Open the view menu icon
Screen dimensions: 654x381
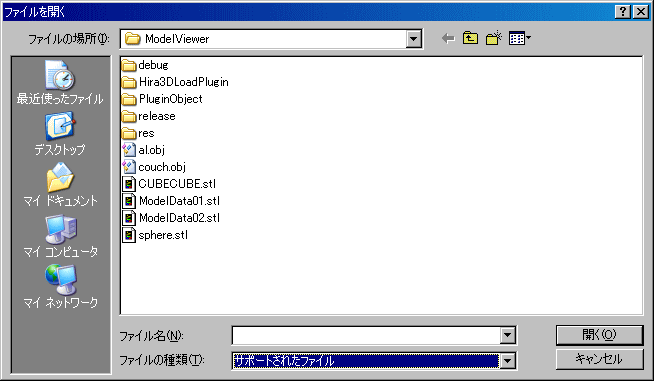click(520, 38)
